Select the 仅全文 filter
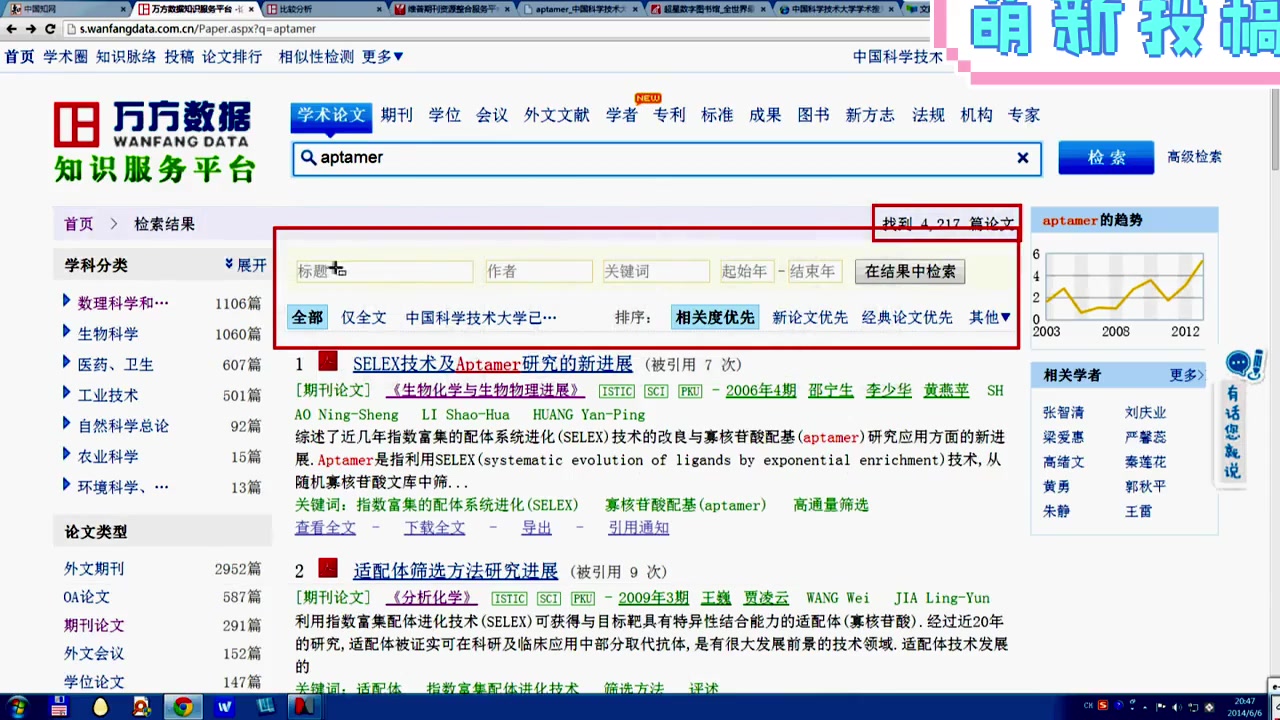Viewport: 1280px width, 720px height. 364,317
